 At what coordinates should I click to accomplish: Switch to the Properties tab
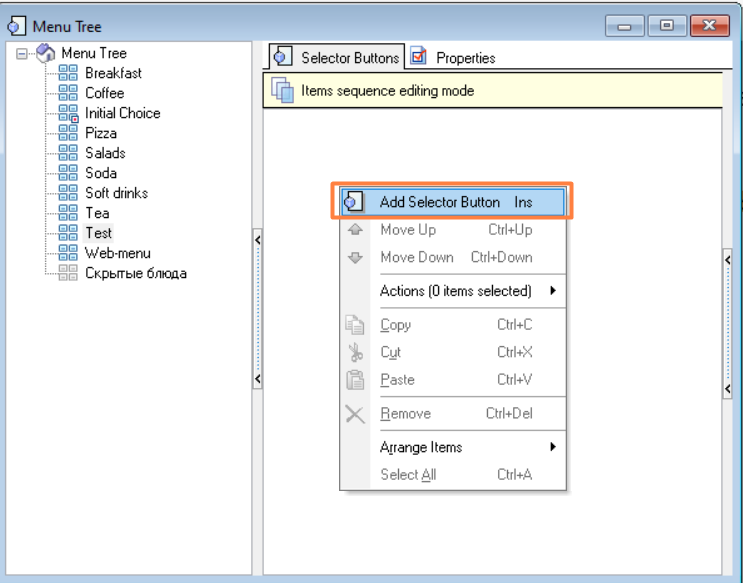click(464, 58)
